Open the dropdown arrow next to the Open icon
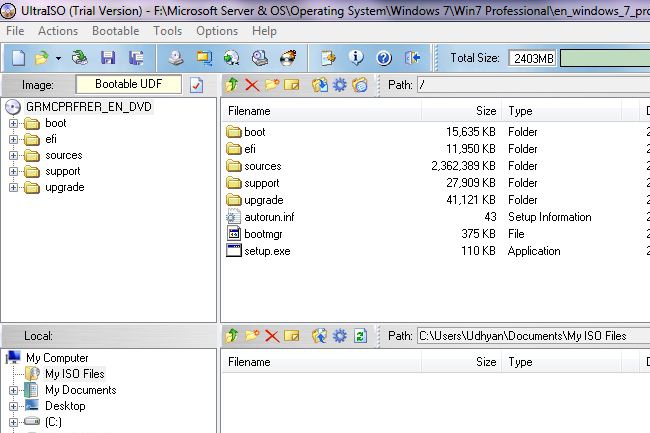The height and width of the screenshot is (433, 650). (58, 58)
